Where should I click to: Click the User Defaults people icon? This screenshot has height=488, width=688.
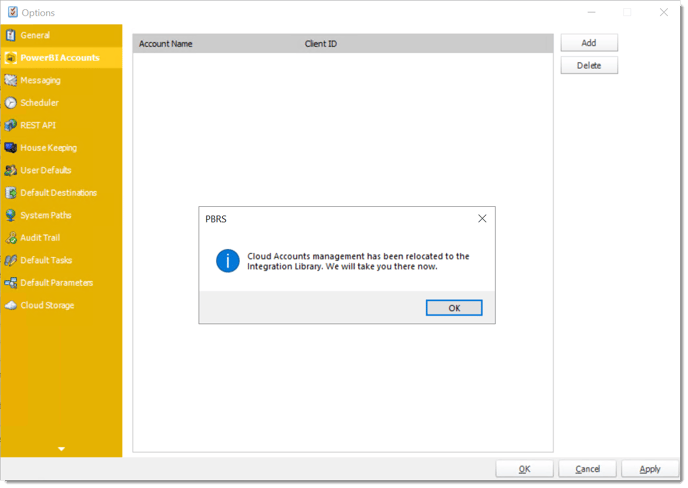point(11,170)
